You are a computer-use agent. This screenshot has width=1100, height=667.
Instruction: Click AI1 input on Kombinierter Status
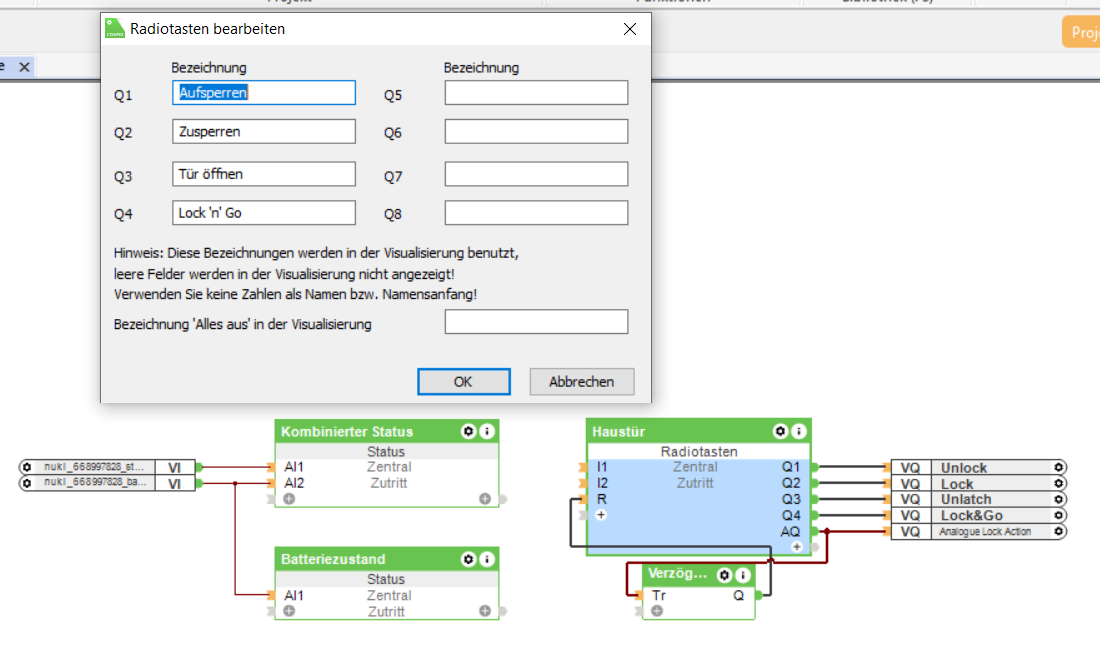pyautogui.click(x=294, y=467)
